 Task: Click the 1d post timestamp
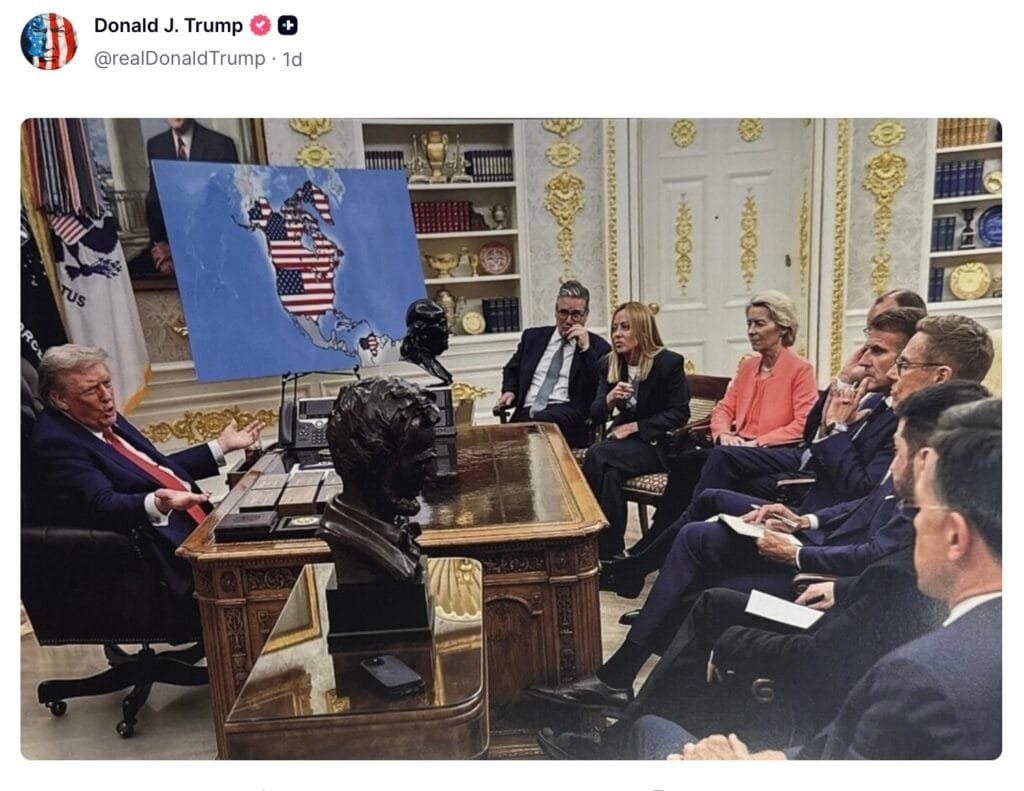292,59
